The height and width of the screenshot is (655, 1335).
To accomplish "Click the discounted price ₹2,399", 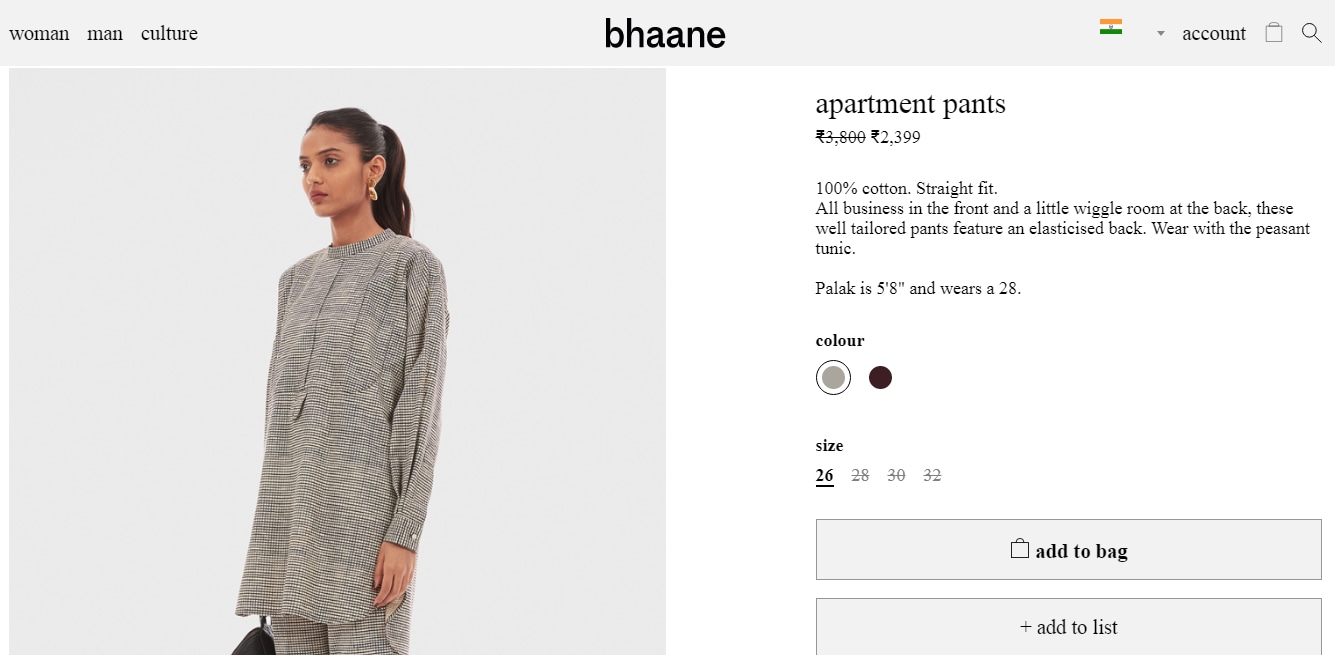I will [895, 137].
